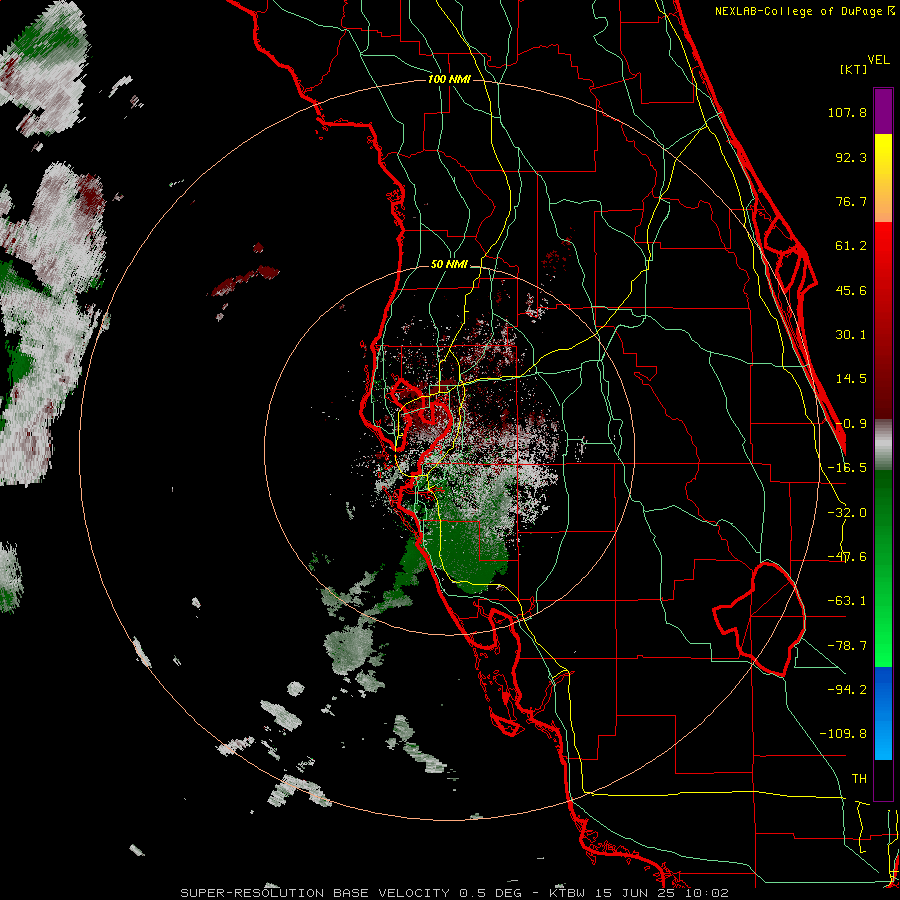The width and height of the screenshot is (900, 900).
Task: Click the TH legend label
Action: point(859,778)
